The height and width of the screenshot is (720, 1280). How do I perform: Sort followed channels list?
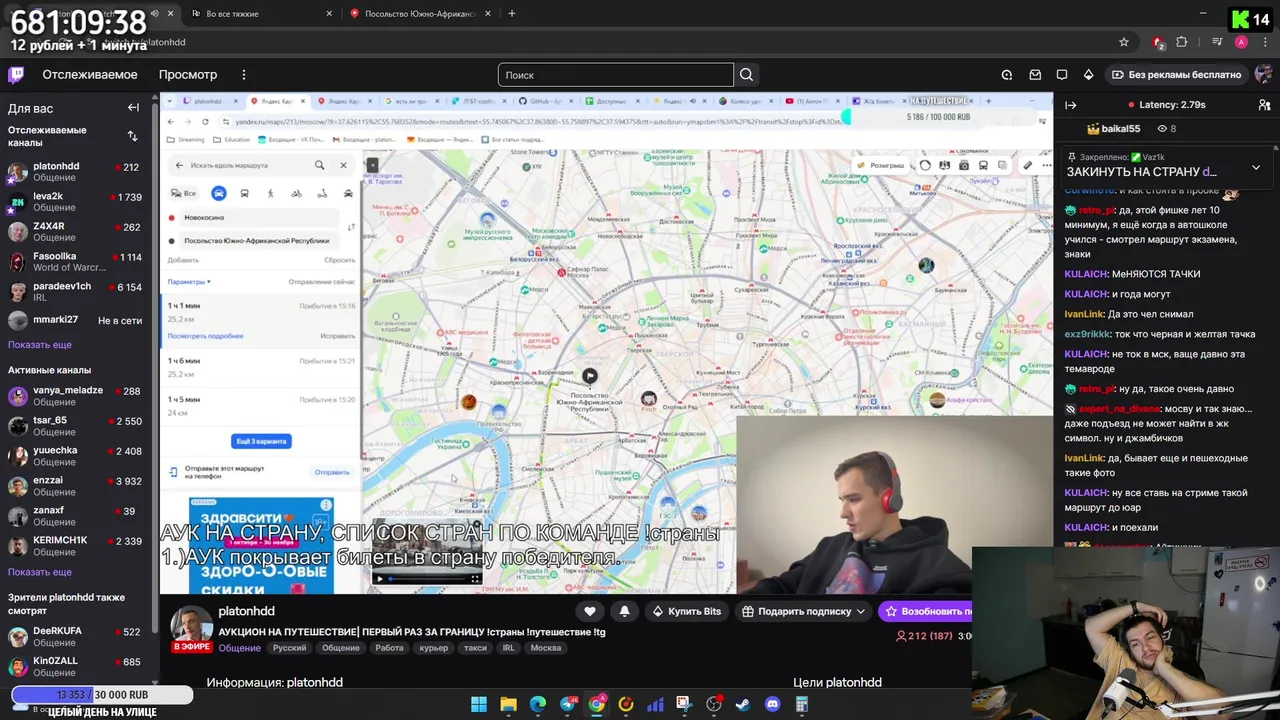pyautogui.click(x=132, y=136)
